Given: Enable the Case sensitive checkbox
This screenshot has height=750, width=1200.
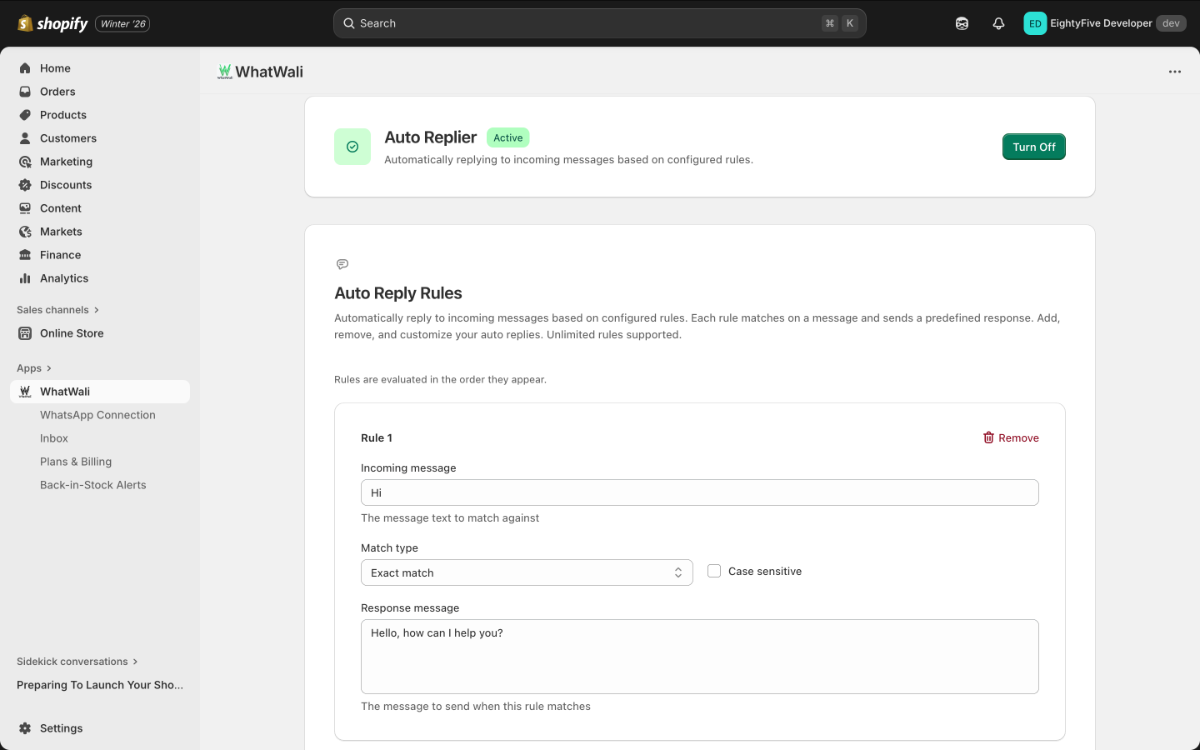Looking at the screenshot, I should point(714,570).
